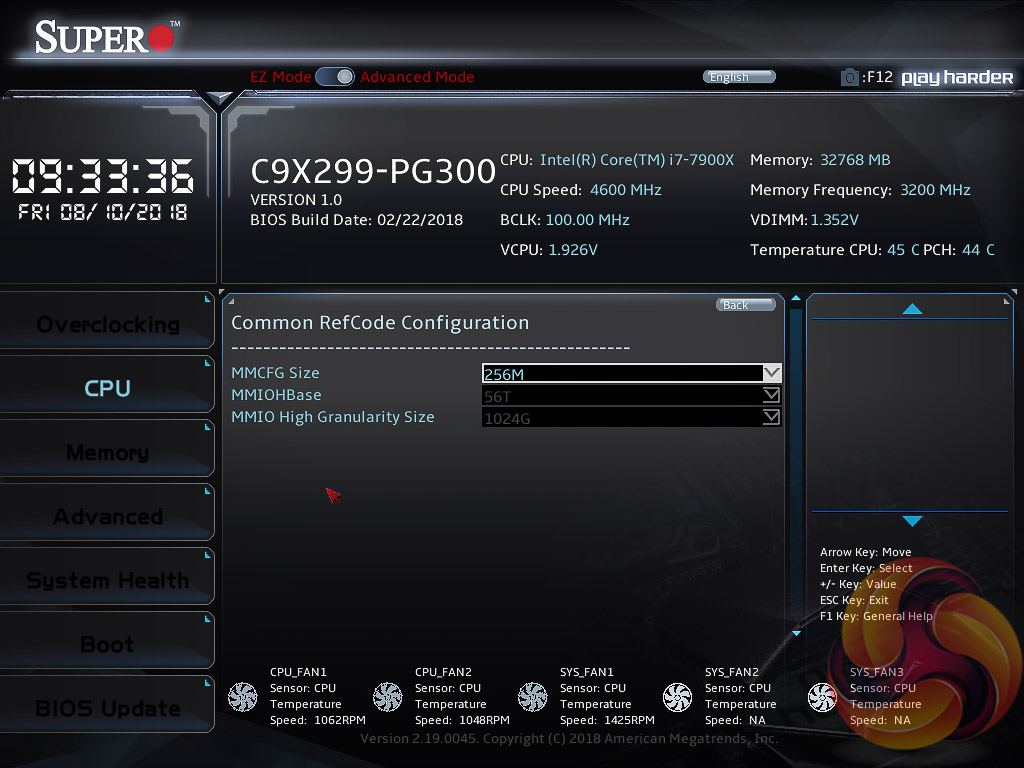Open the CPU menu

point(107,387)
